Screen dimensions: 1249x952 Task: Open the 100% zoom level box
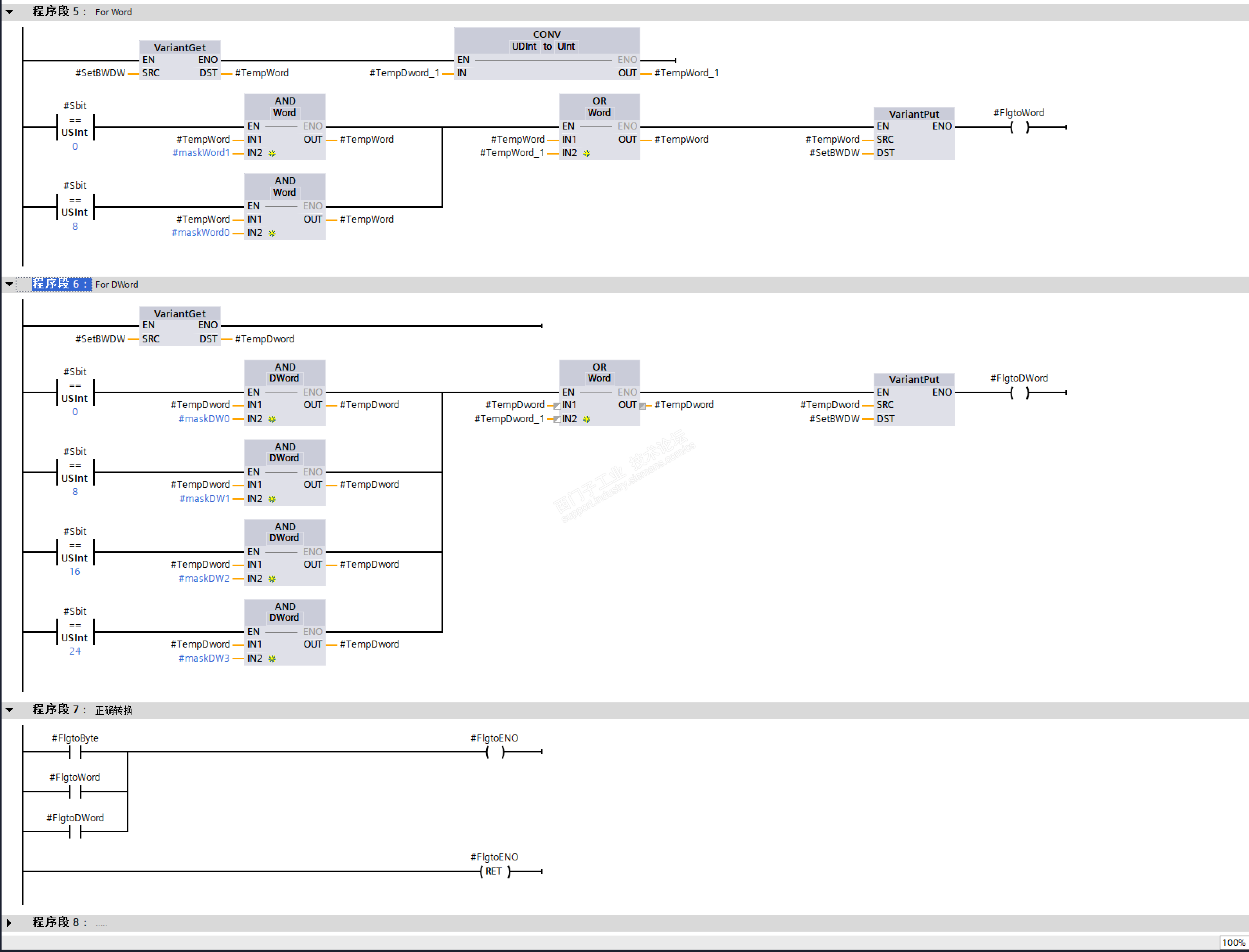(1233, 943)
